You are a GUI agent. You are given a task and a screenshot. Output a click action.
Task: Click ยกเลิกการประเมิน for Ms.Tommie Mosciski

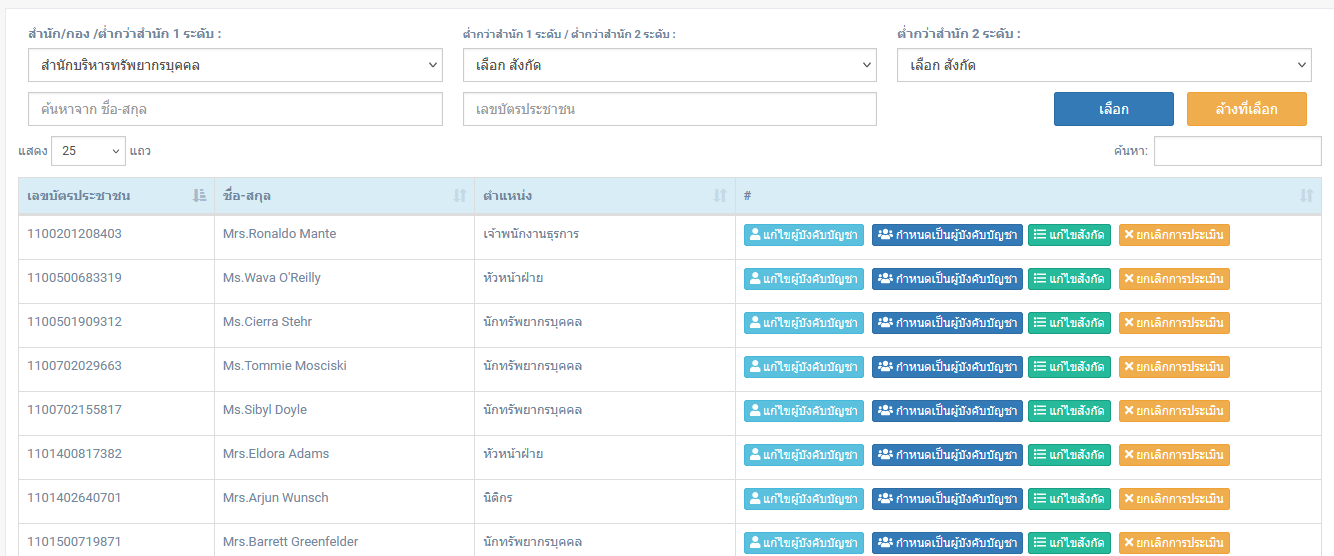point(1174,367)
